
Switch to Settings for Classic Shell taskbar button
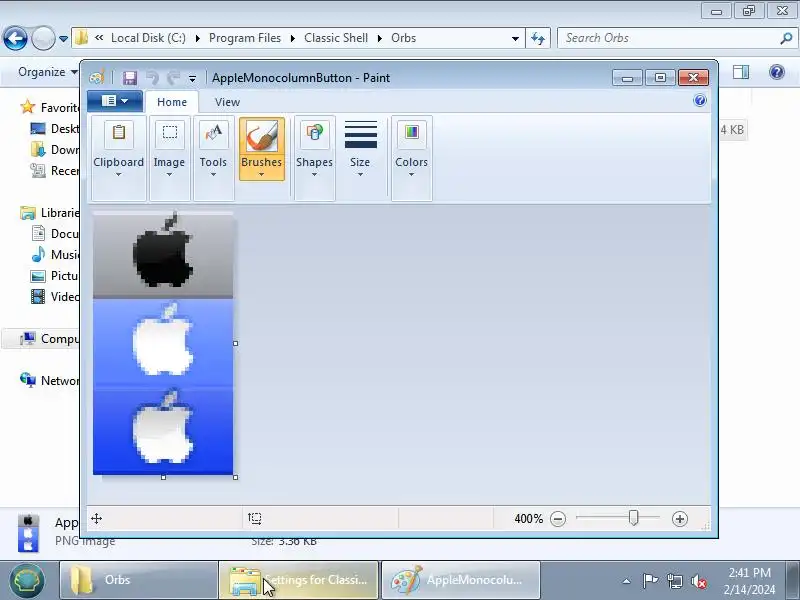299,580
